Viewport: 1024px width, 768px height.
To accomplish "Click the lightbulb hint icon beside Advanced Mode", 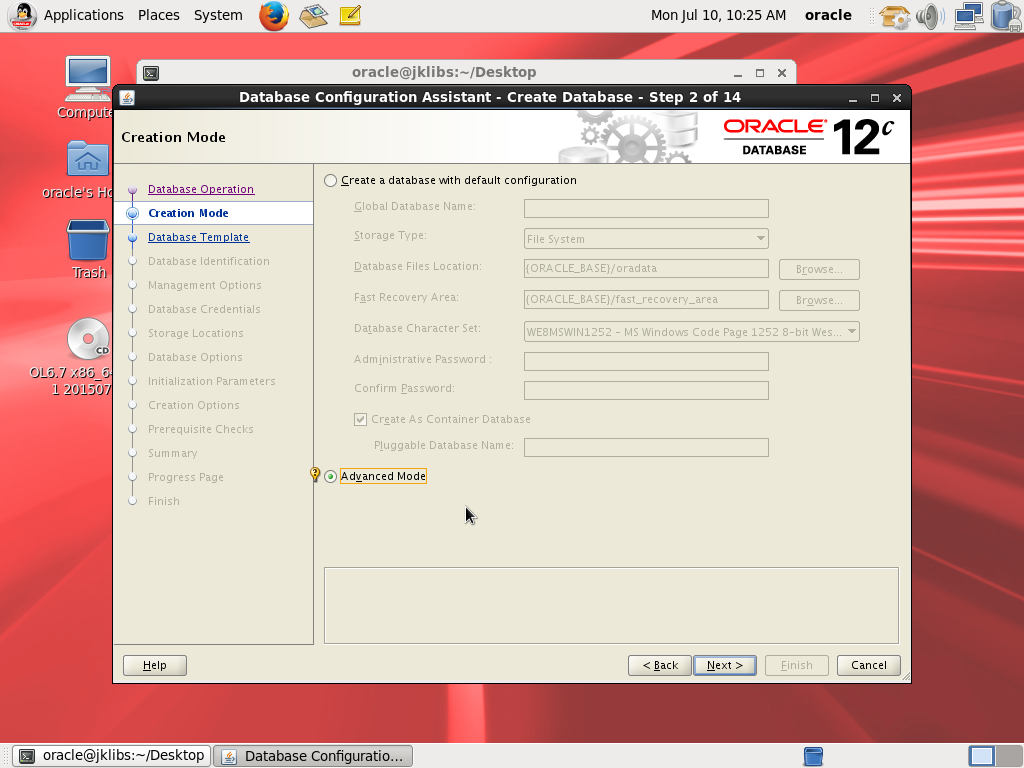I will pos(315,475).
